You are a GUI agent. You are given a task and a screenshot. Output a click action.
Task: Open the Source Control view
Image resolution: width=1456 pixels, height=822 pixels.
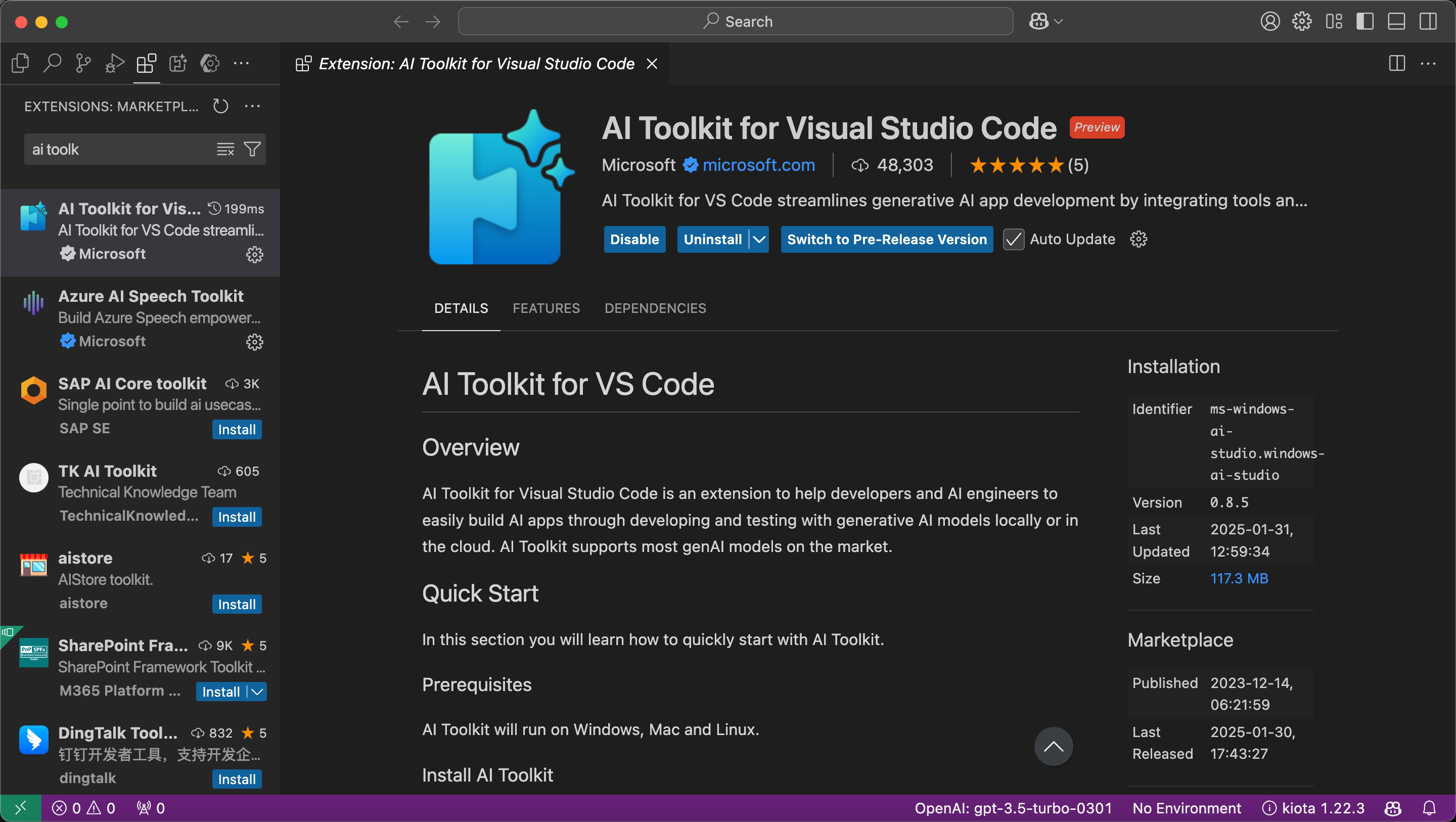click(83, 63)
